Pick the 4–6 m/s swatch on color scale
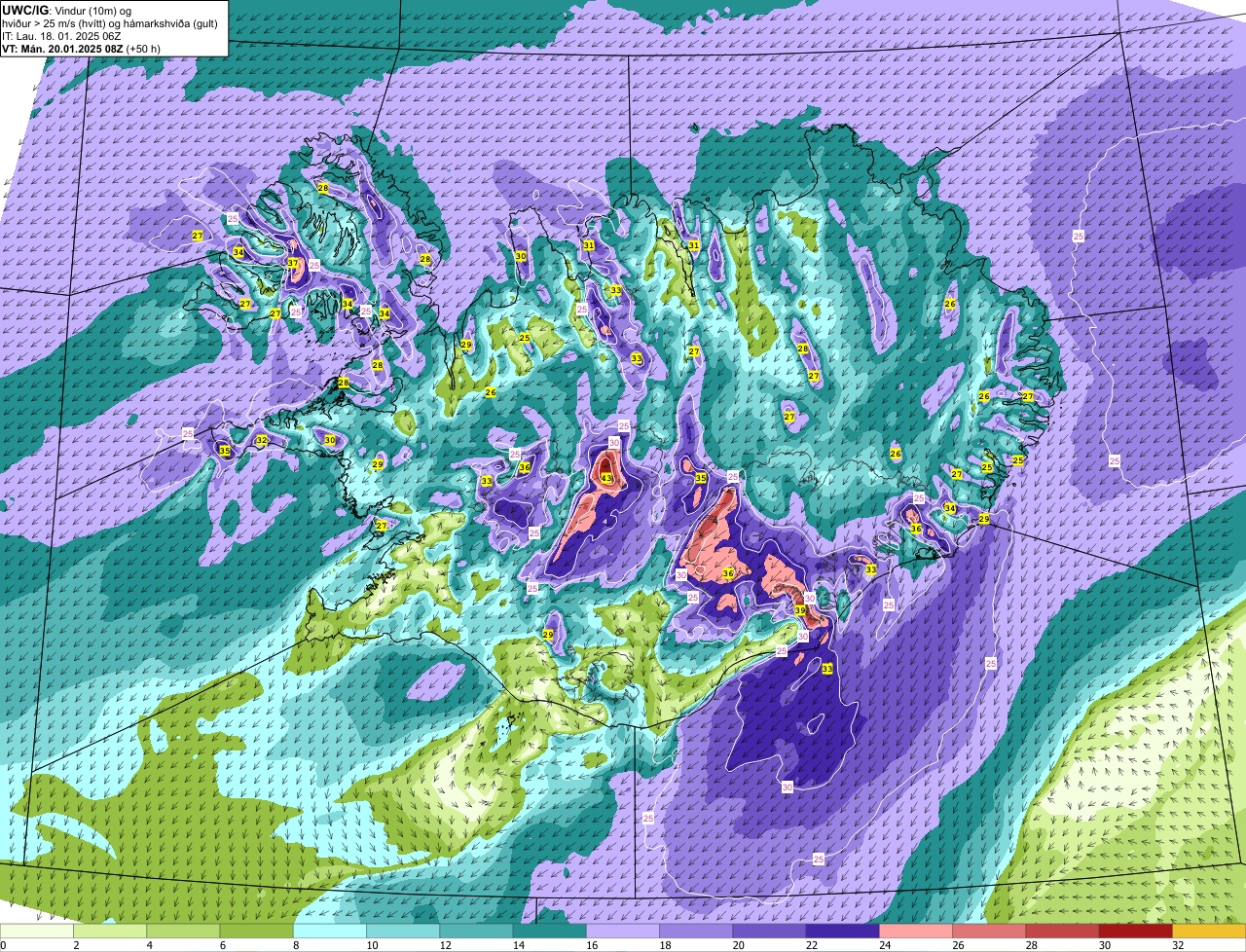Viewport: 1246px width, 952px height. 183,932
